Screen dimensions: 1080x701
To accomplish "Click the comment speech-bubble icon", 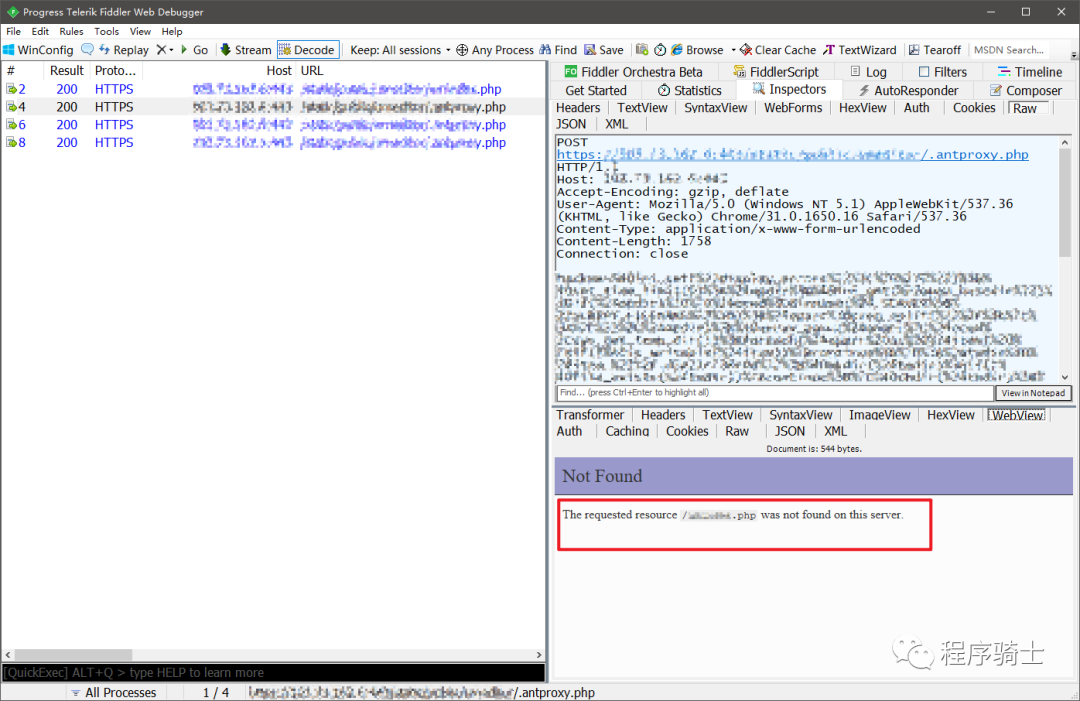I will point(87,50).
